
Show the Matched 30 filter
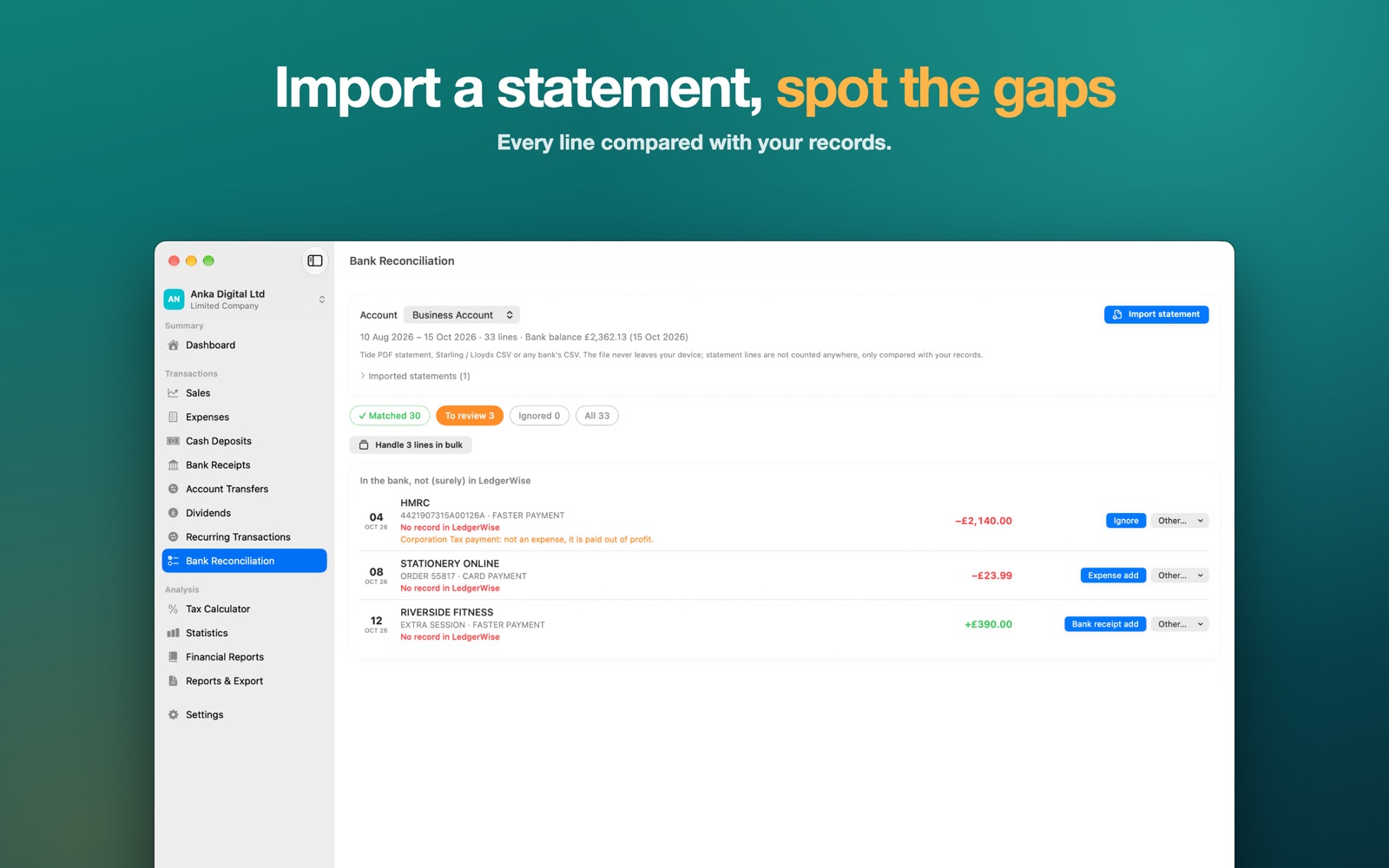click(390, 416)
